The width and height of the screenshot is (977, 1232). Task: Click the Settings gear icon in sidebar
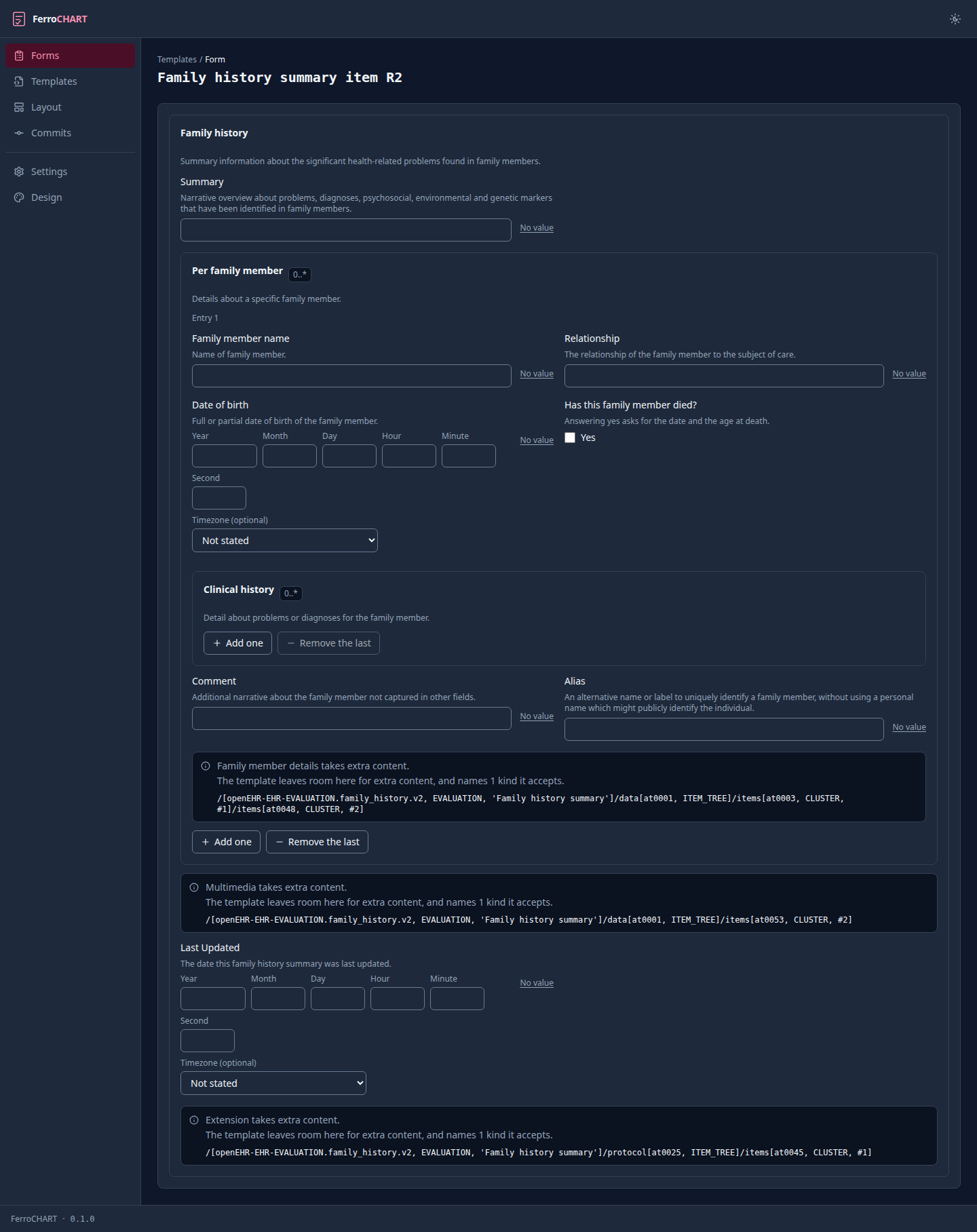pyautogui.click(x=19, y=172)
